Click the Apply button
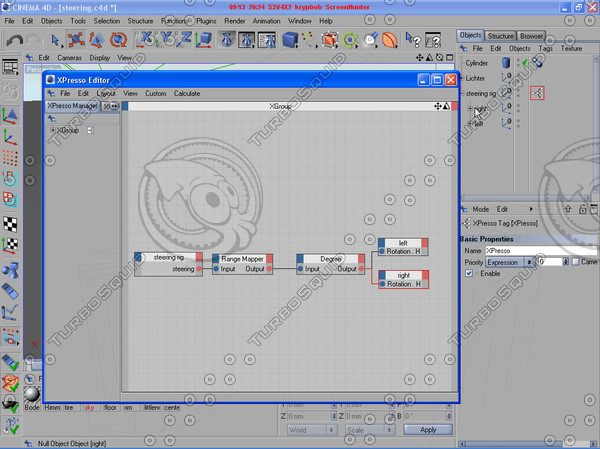 point(428,430)
